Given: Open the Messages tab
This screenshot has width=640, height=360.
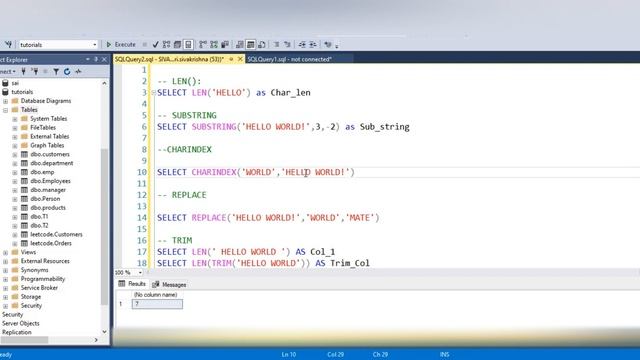Looking at the screenshot, I should point(169,284).
